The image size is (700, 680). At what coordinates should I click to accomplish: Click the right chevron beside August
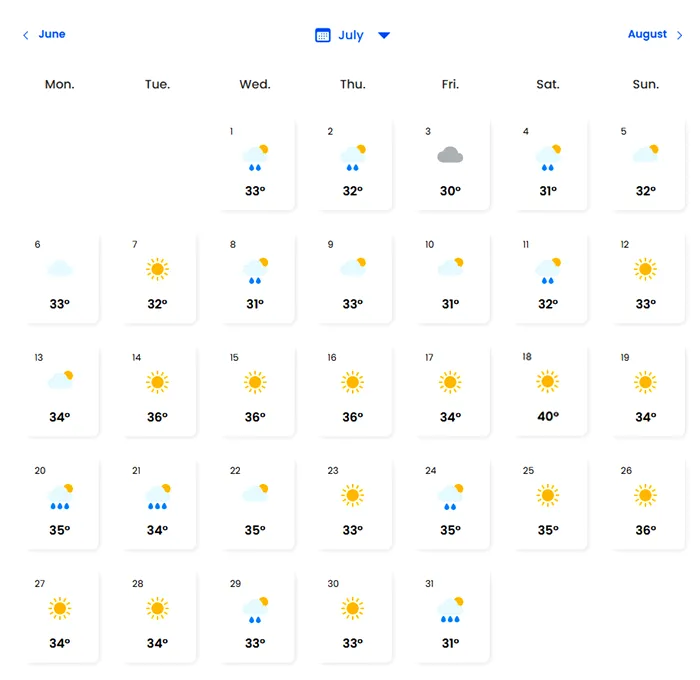[x=680, y=35]
